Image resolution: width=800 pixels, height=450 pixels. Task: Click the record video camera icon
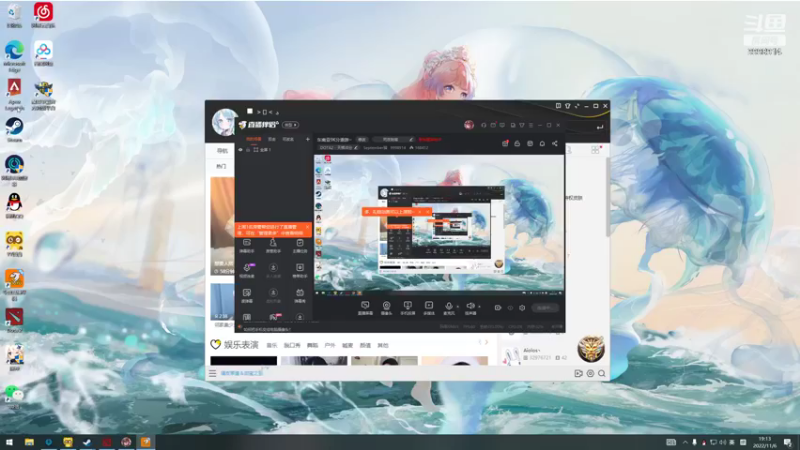click(x=497, y=308)
